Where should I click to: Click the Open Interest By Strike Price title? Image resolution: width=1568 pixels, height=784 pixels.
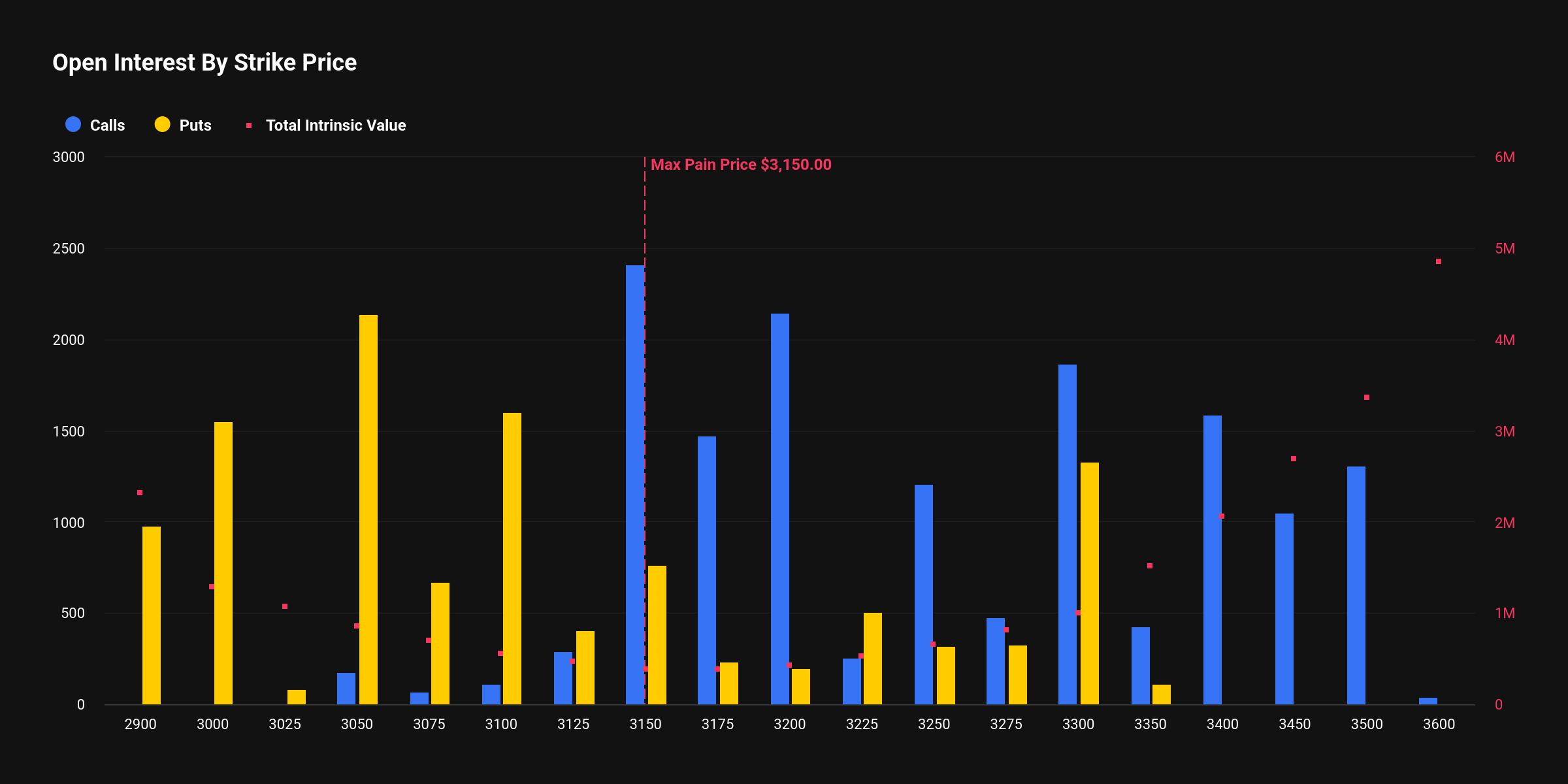click(x=204, y=63)
